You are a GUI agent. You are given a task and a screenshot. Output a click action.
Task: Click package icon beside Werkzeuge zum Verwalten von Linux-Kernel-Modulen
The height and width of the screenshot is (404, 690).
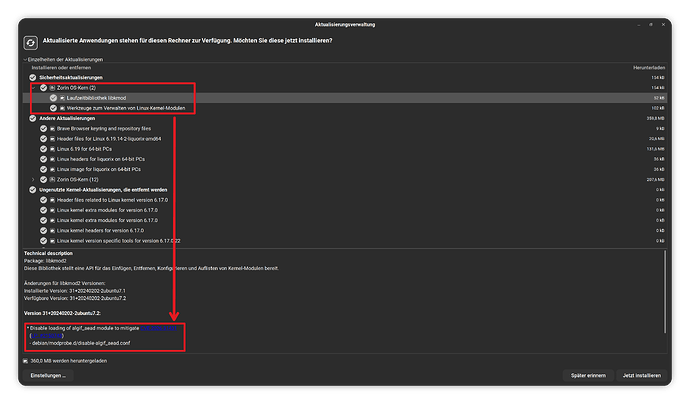click(62, 108)
